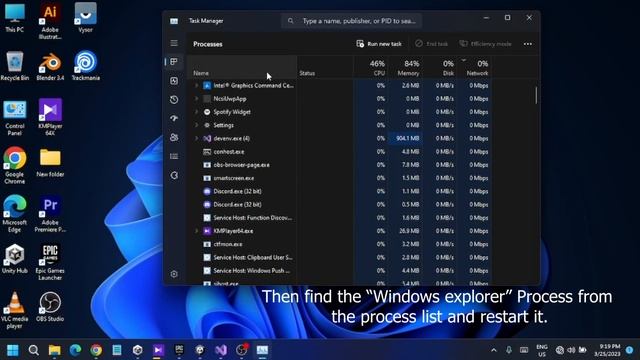Expand the Spotify Widget process group
This screenshot has width=640, height=360.
[196, 112]
